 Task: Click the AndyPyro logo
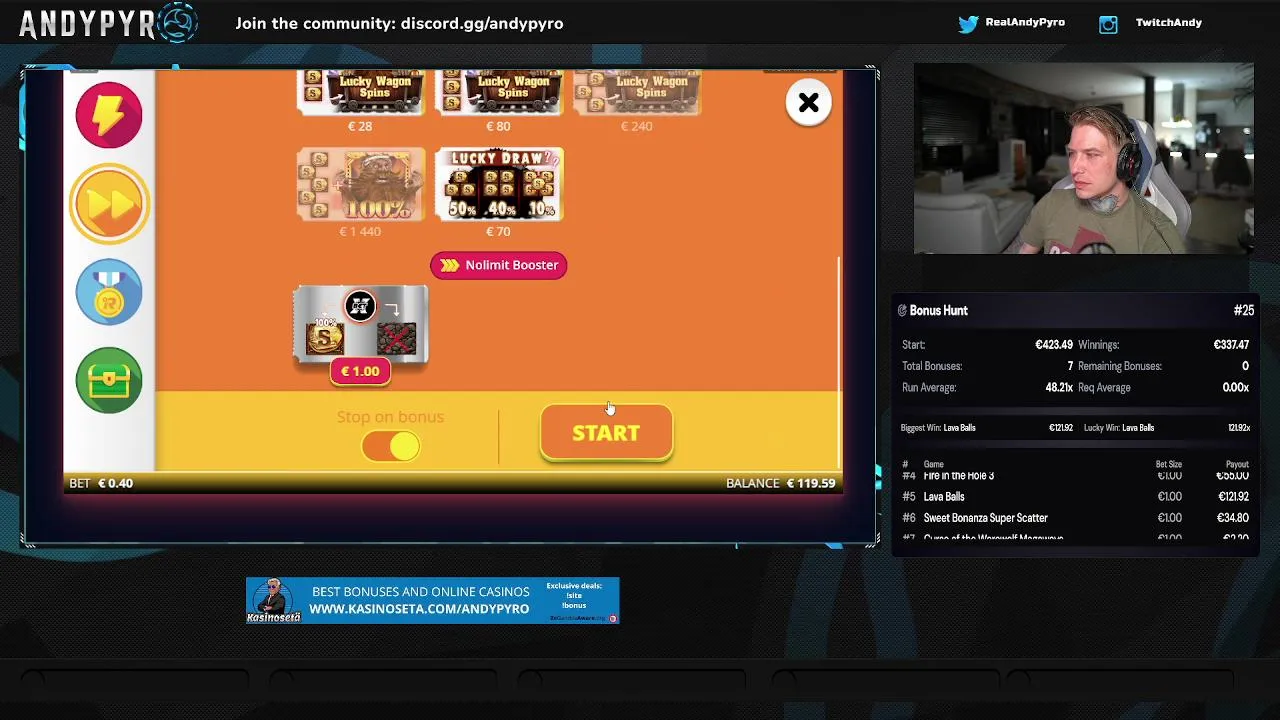(x=107, y=23)
